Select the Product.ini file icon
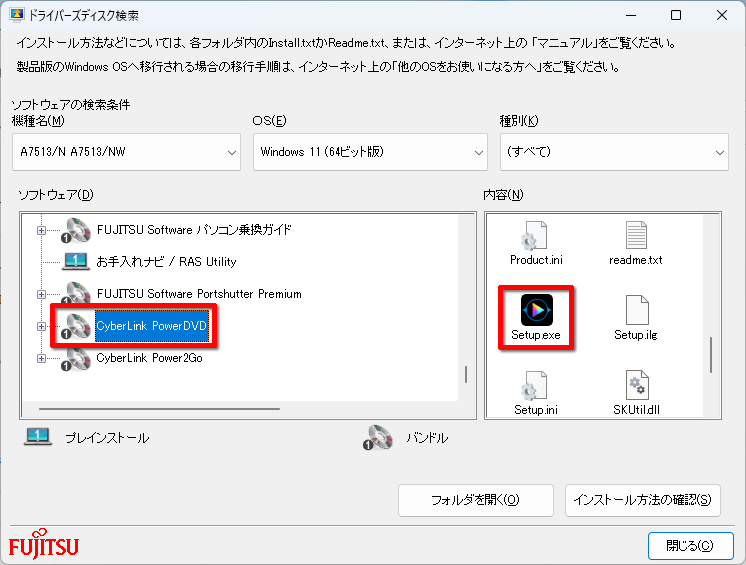 click(x=537, y=236)
